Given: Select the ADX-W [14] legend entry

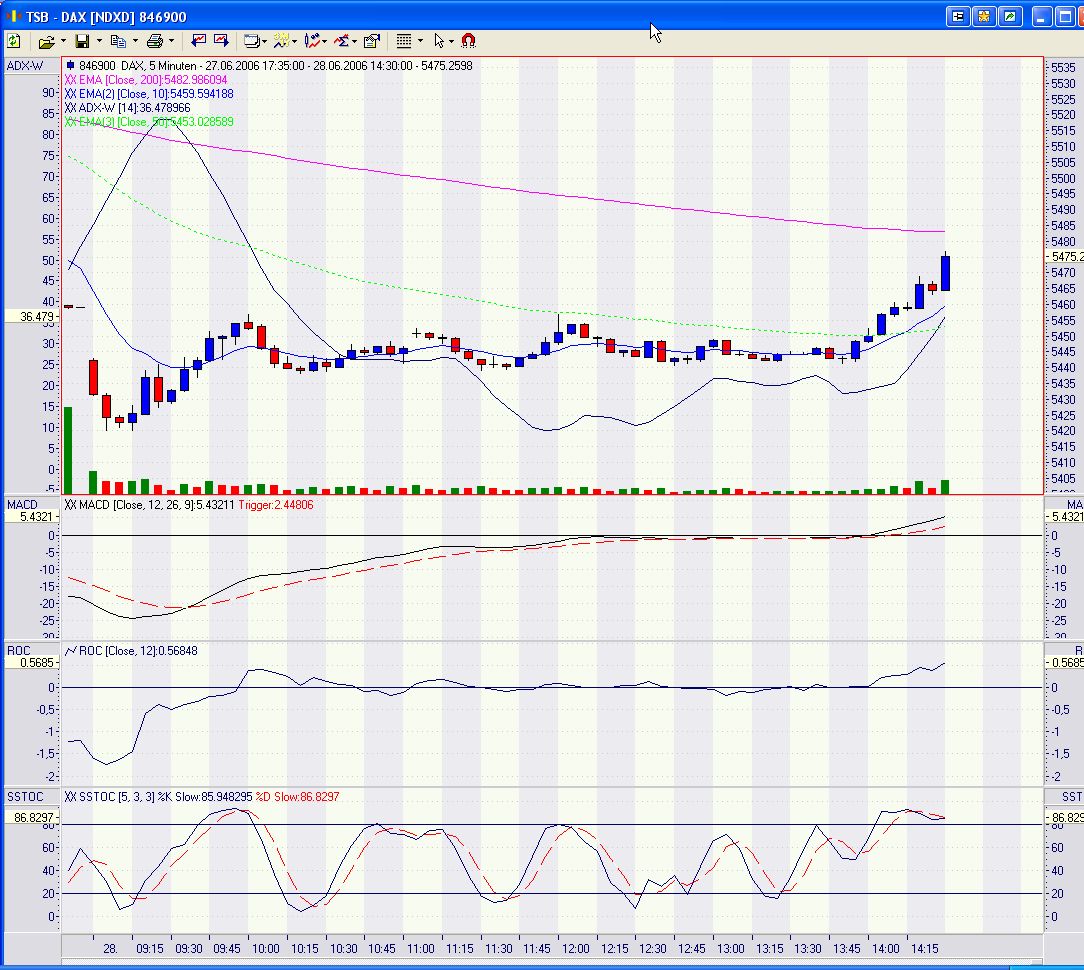Looking at the screenshot, I should tap(127, 107).
